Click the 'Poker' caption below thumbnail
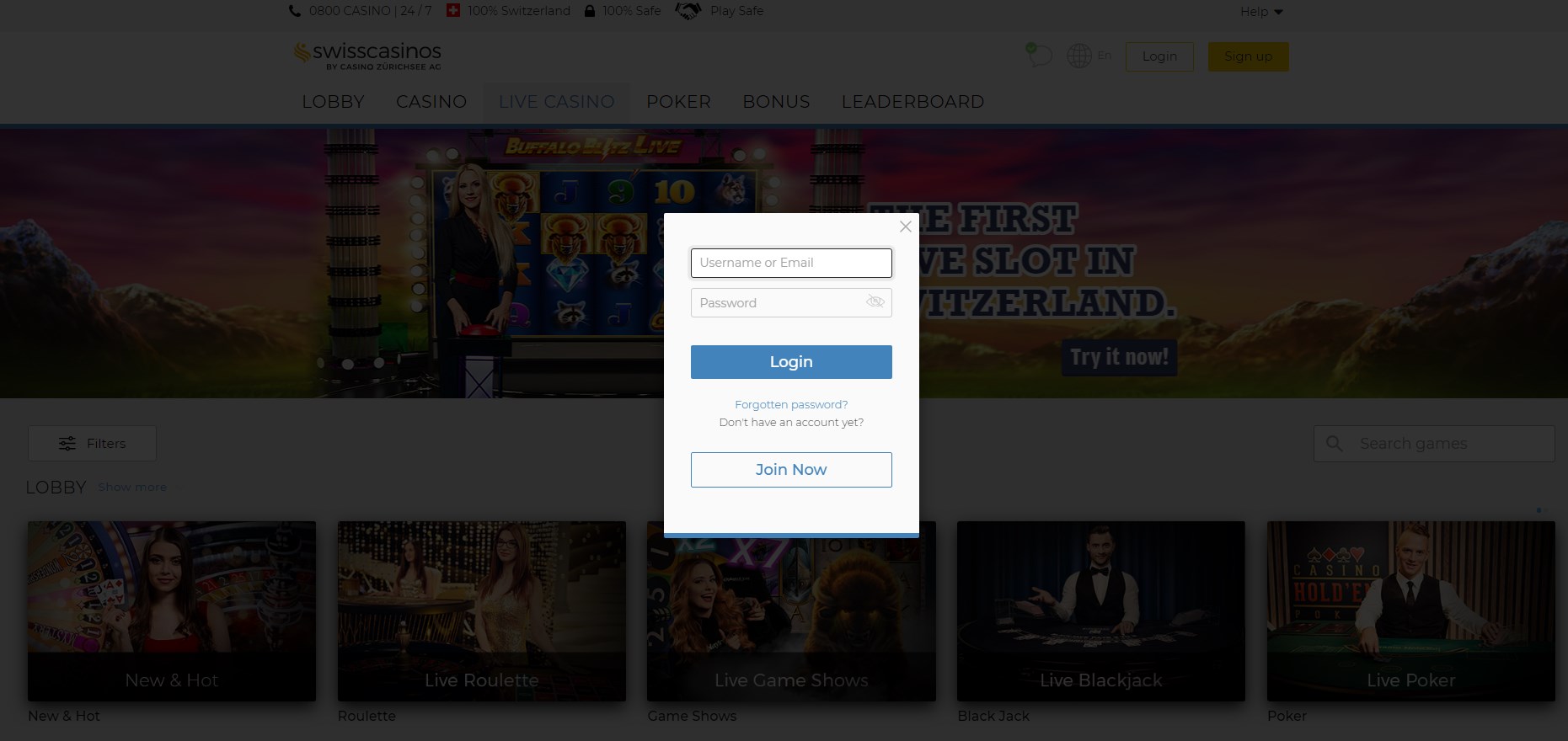Screen dimensions: 1568x741 1287,716
